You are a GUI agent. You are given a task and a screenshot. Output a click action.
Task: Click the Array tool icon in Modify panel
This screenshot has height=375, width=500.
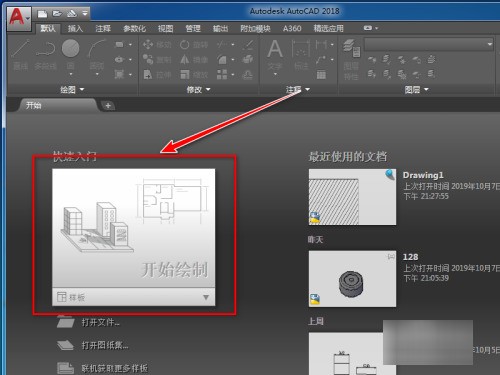(x=221, y=75)
